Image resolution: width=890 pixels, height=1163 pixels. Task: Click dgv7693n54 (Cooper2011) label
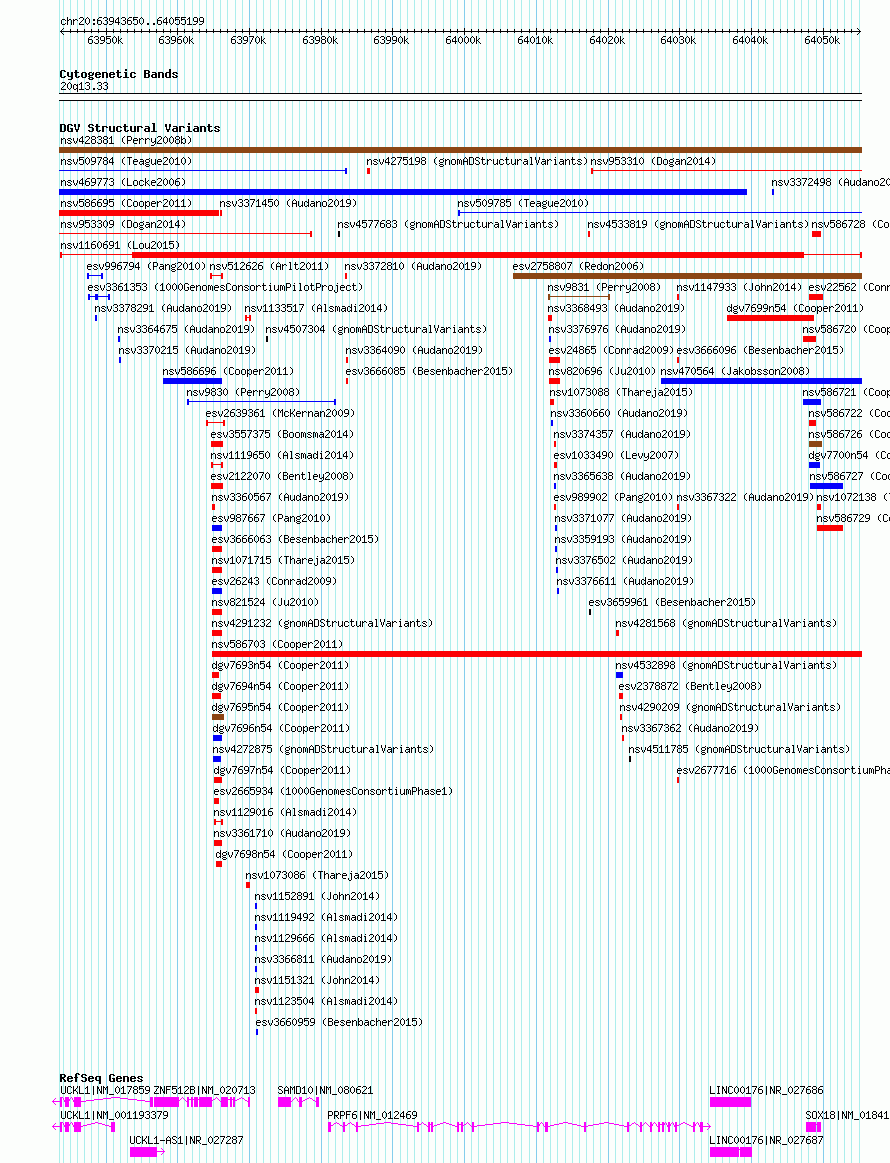pos(280,665)
